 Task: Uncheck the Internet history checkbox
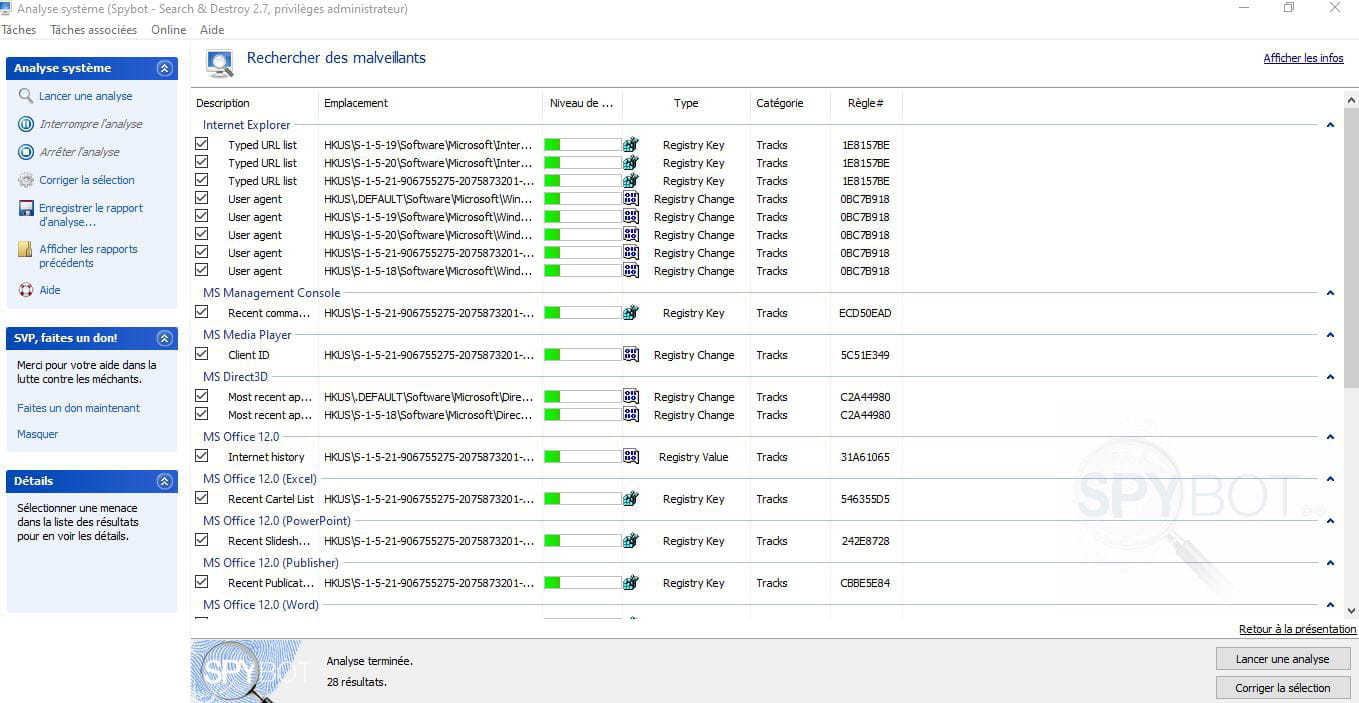[202, 456]
